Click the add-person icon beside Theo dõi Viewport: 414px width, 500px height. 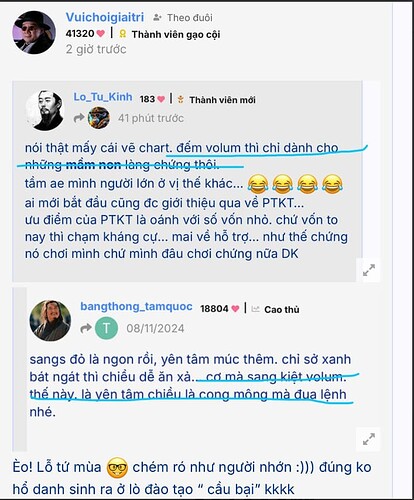point(157,18)
